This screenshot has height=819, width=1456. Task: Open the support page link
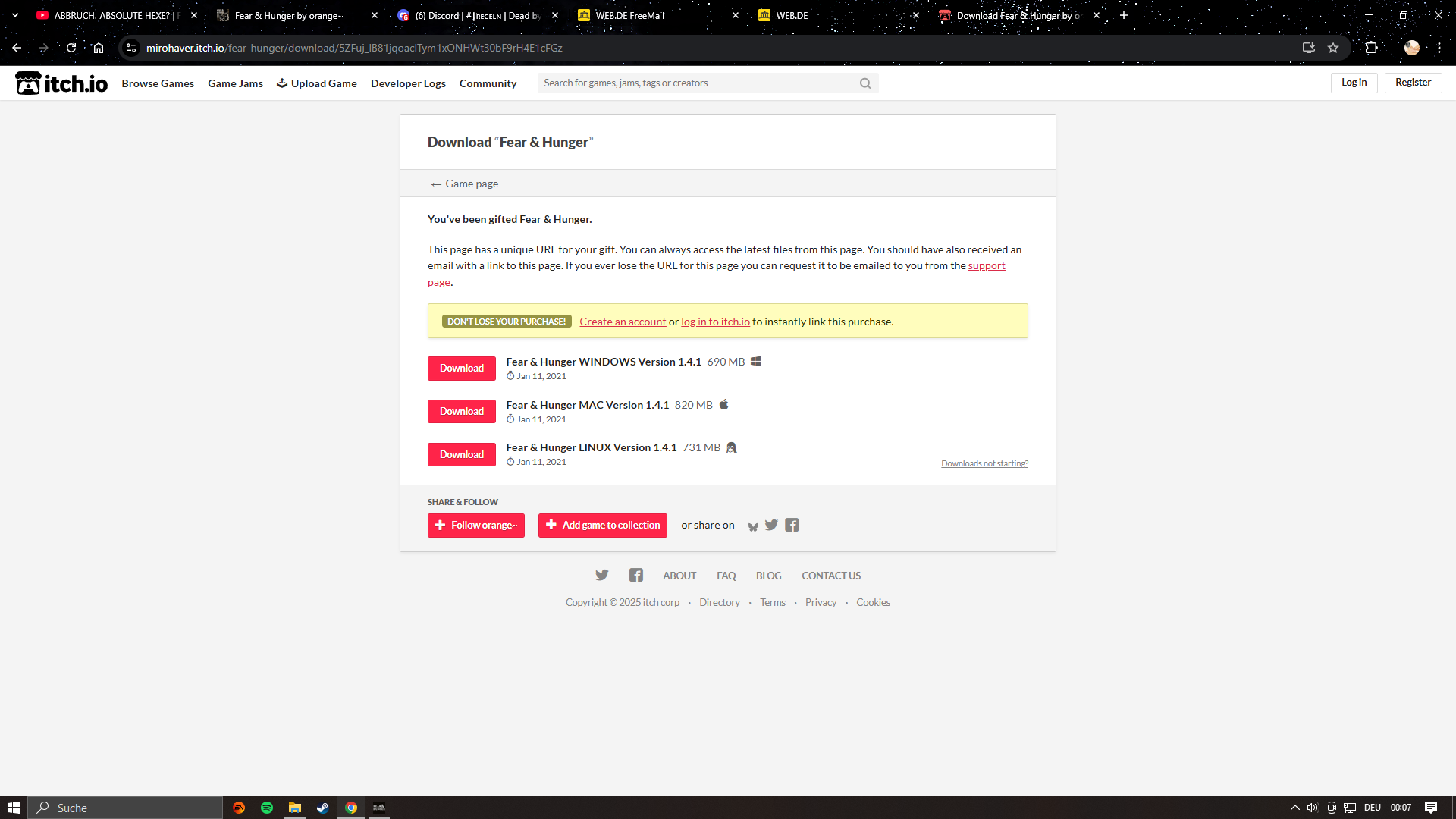(987, 265)
